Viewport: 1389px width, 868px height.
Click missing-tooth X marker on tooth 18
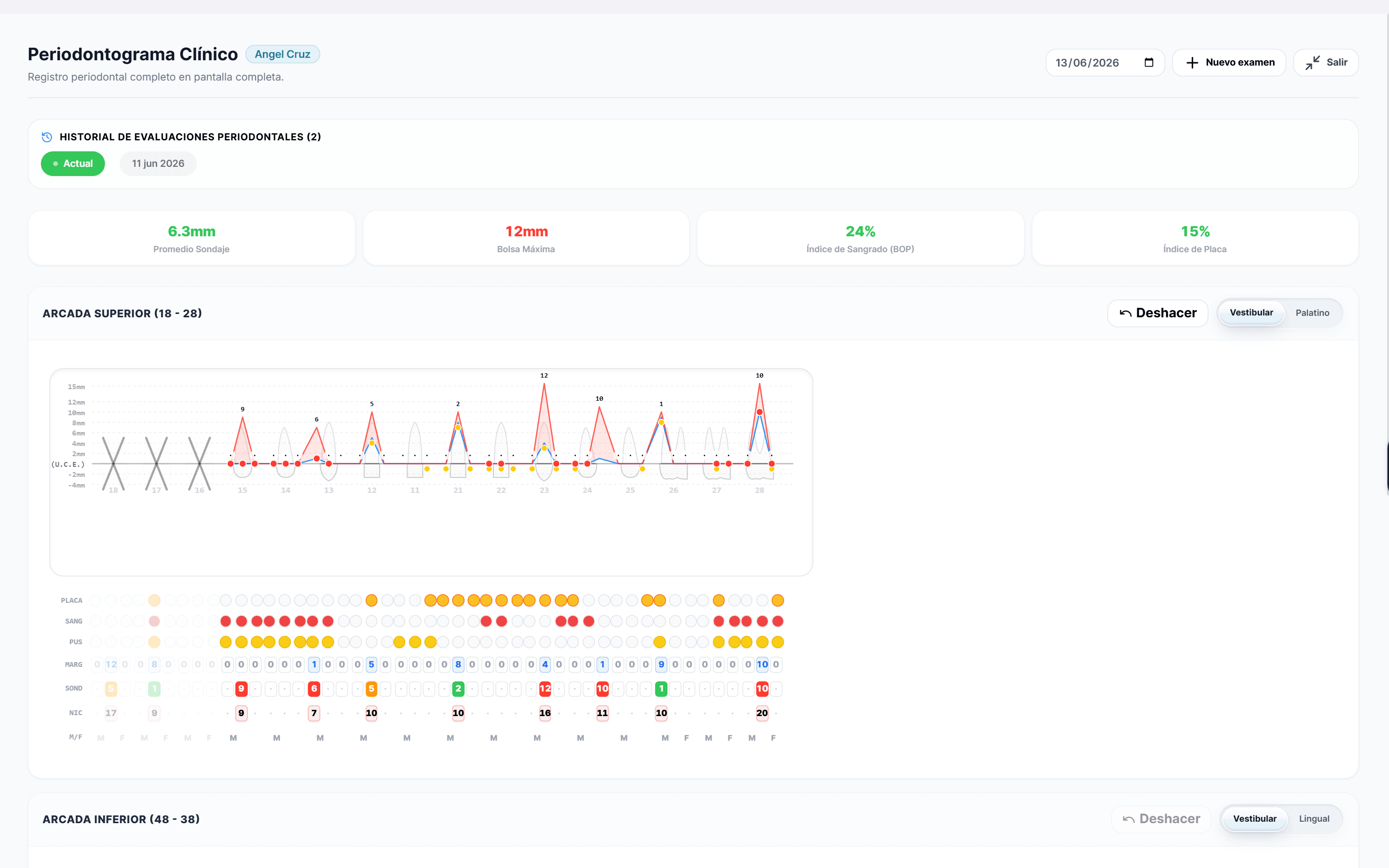(x=113, y=464)
